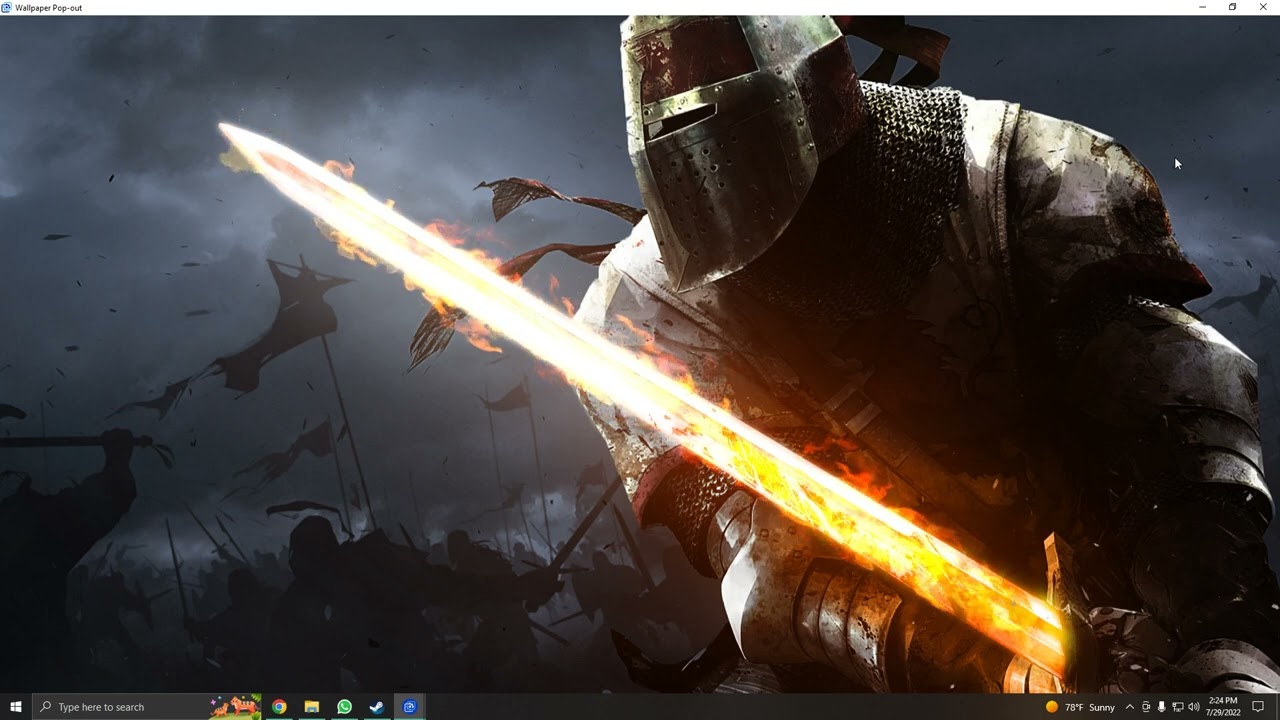Open WhatsApp from the taskbar
Screen dimensions: 1280x720
point(345,707)
